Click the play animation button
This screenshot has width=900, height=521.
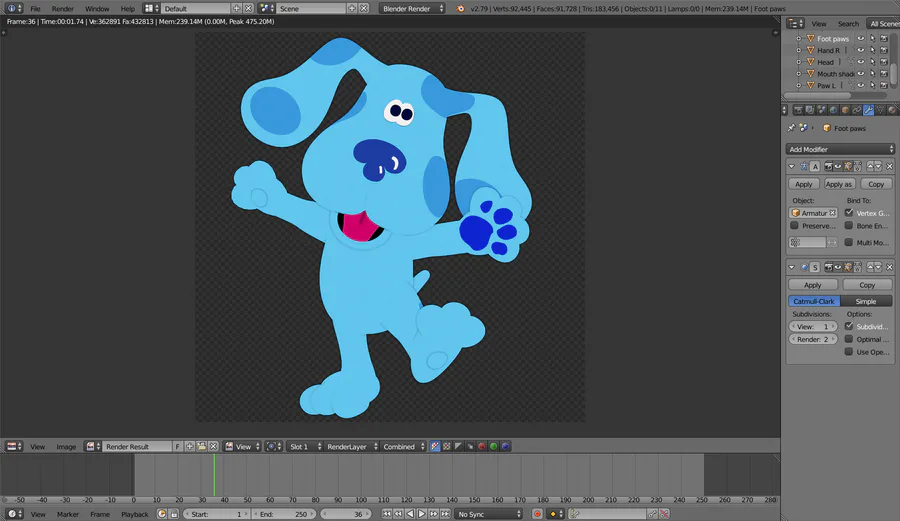(x=421, y=514)
